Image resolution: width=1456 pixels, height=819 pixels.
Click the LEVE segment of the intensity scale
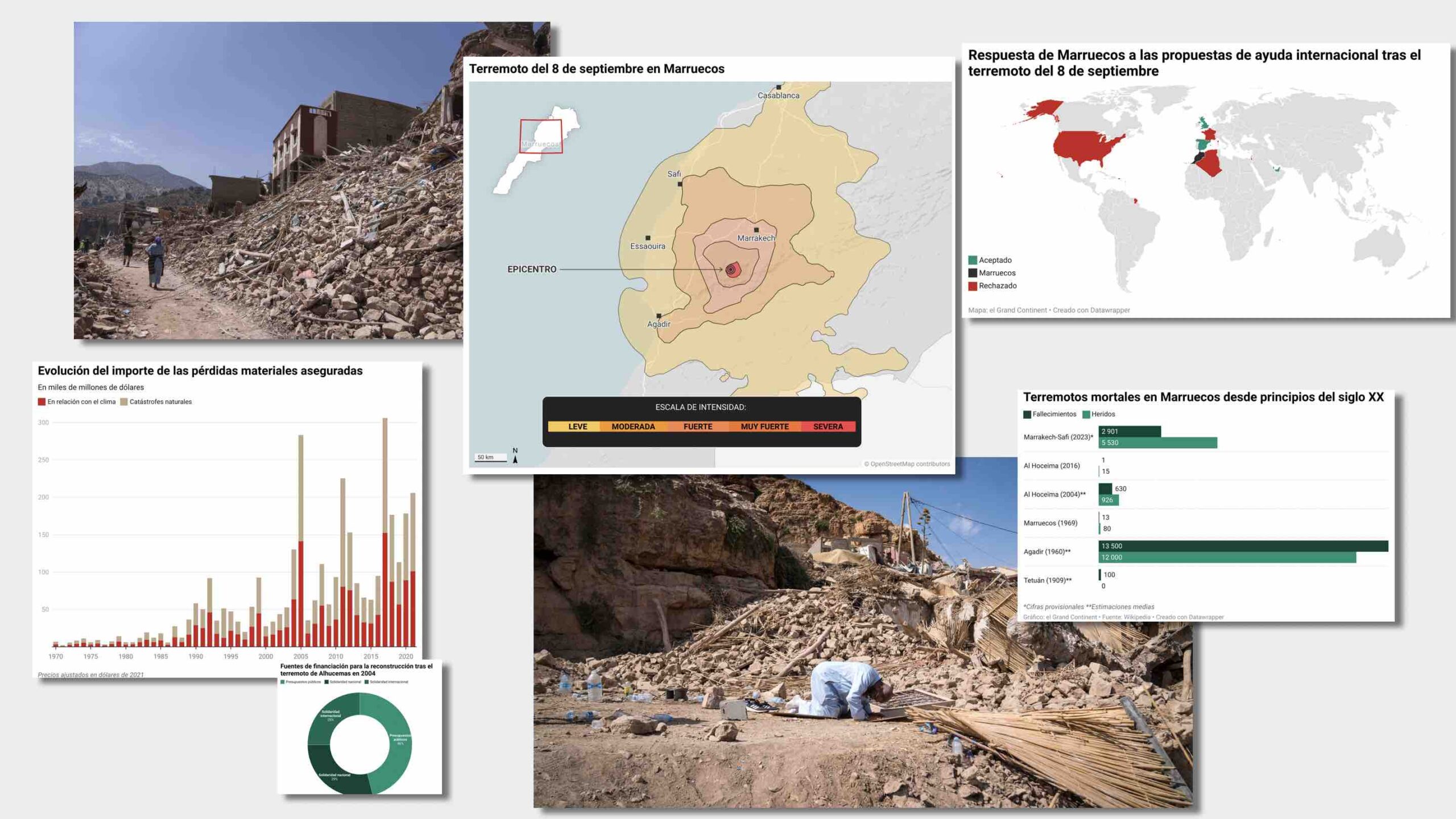pyautogui.click(x=574, y=427)
